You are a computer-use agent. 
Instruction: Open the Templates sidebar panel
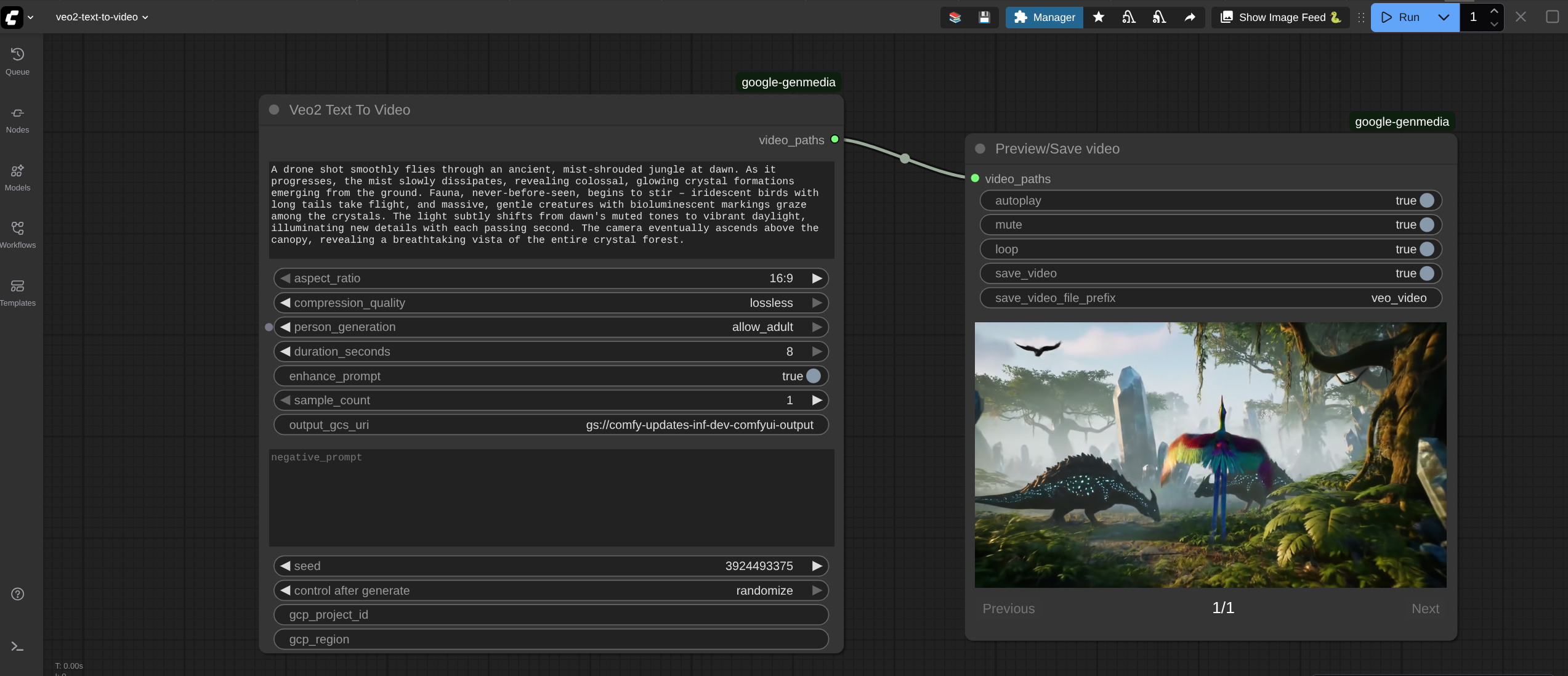(17, 293)
